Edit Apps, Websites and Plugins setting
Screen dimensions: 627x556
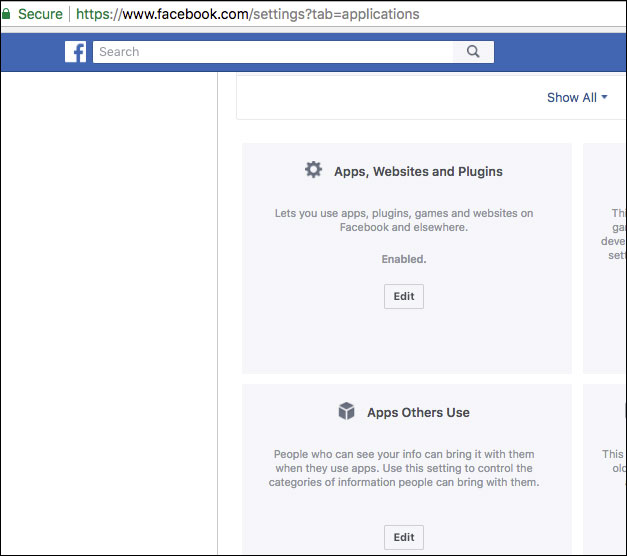coord(403,296)
